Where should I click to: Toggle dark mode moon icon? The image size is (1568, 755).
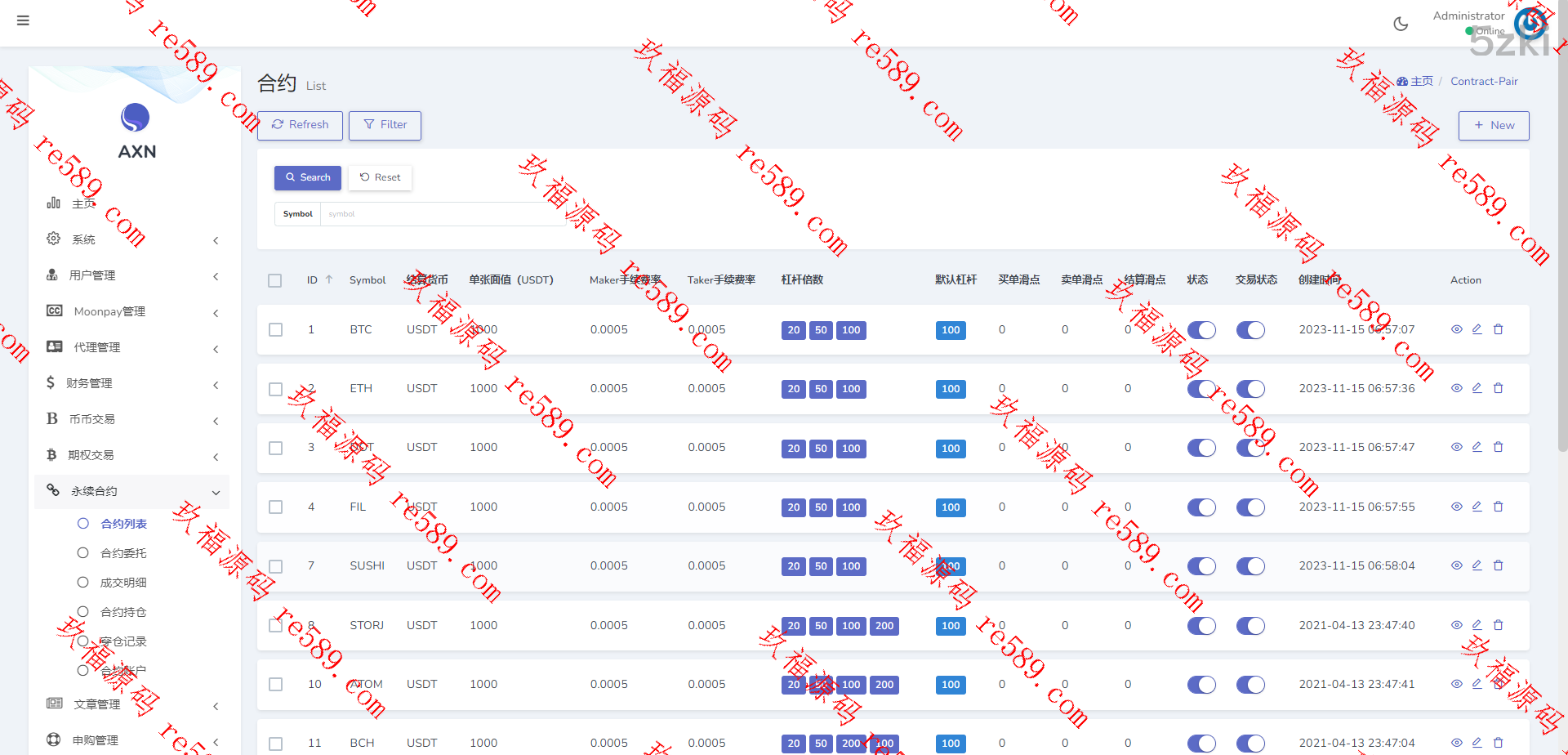pos(1401,24)
